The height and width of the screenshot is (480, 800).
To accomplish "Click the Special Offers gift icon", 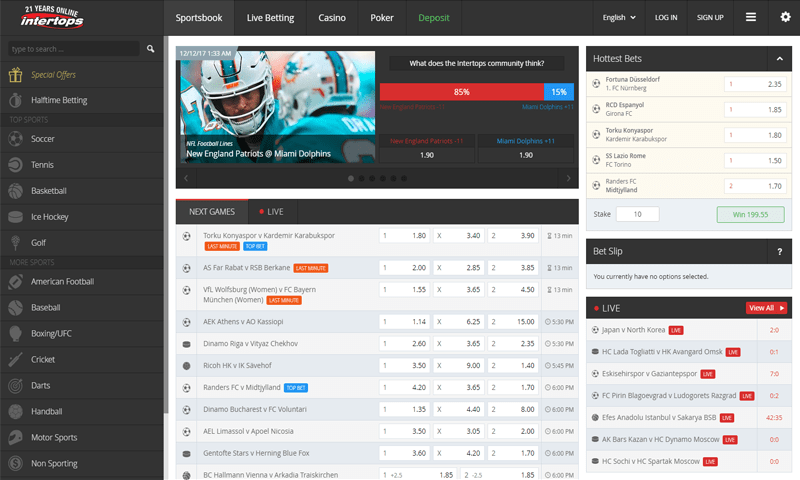I will 15,74.
